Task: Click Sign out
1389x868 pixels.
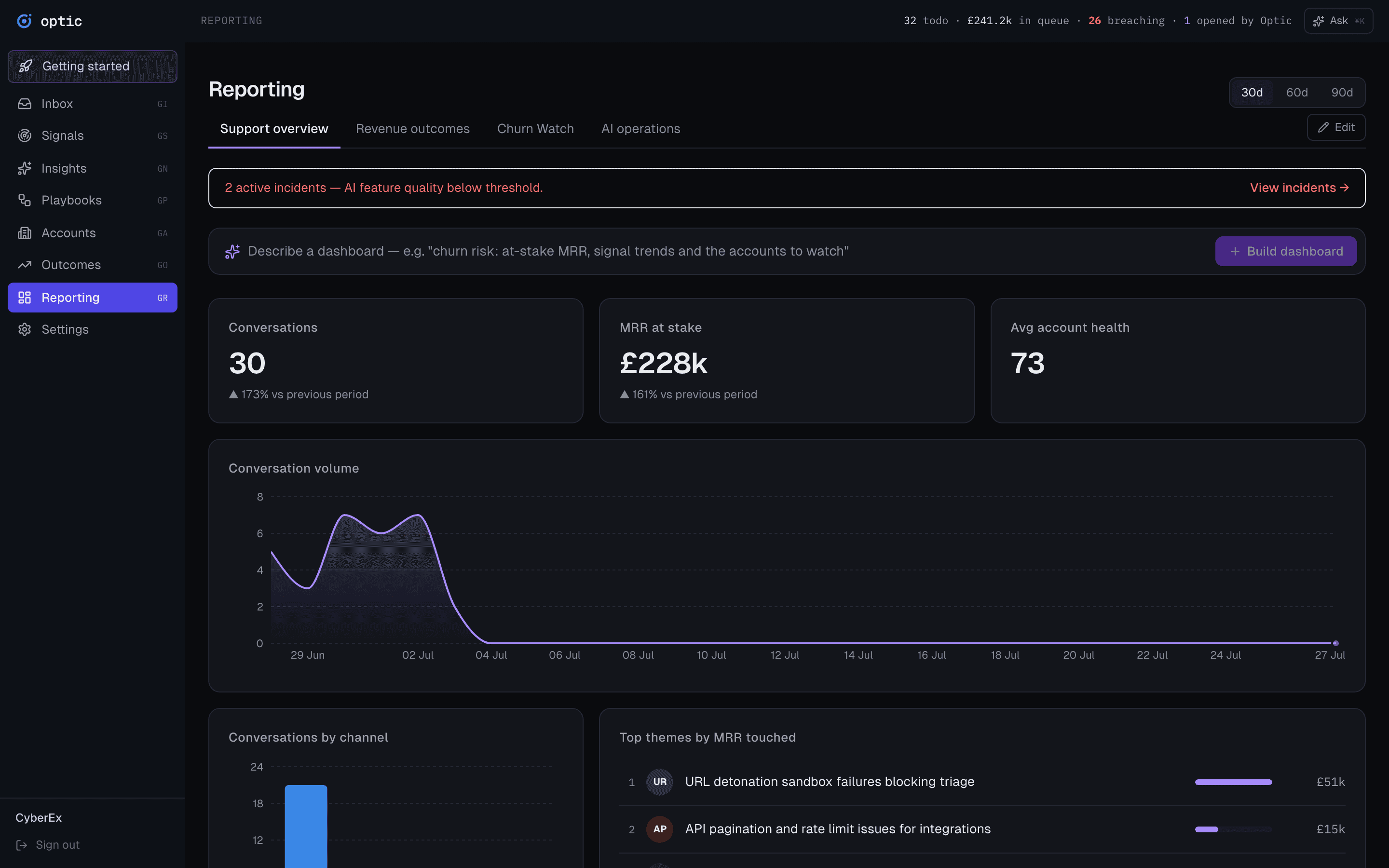Action: pyautogui.click(x=48, y=845)
